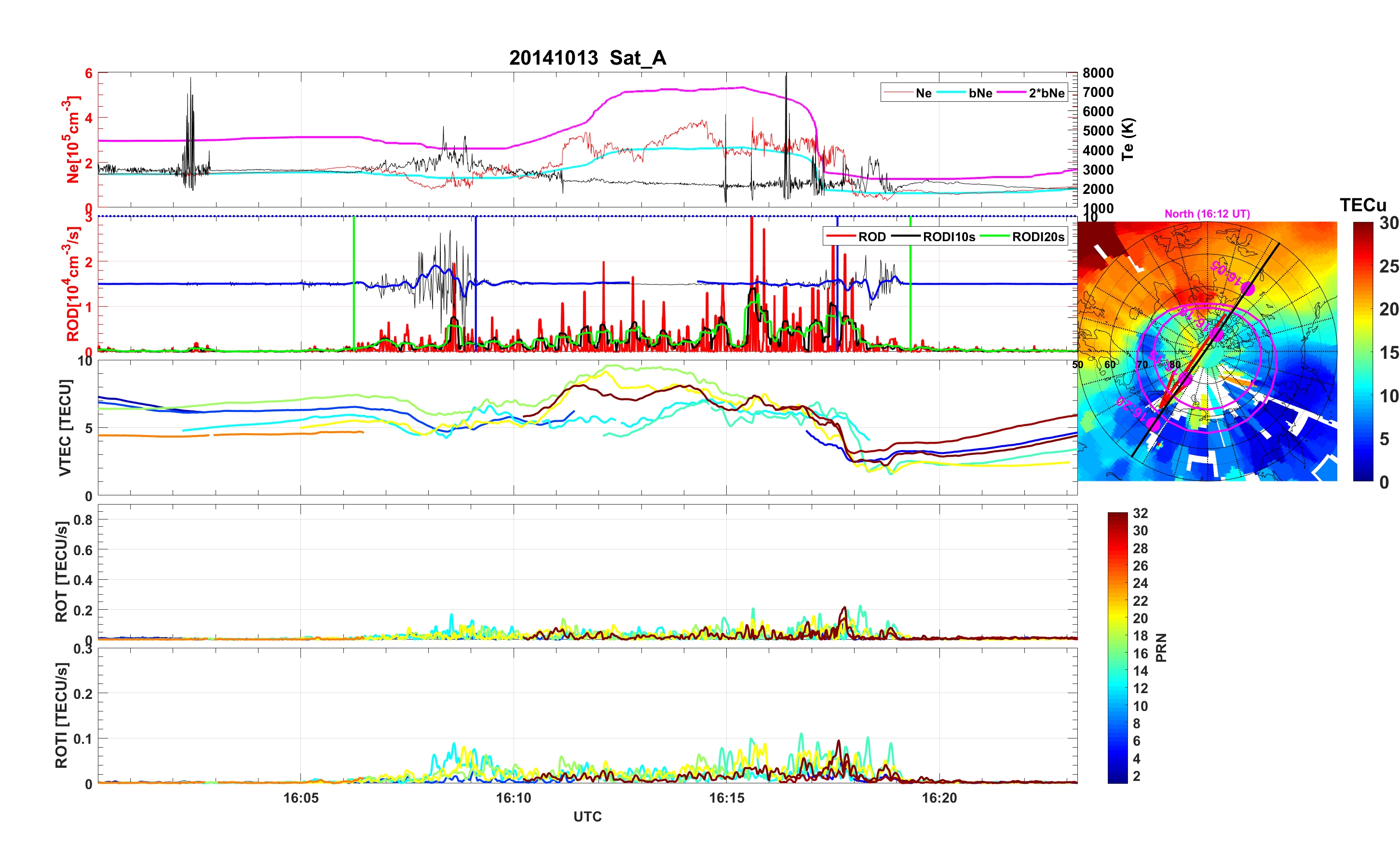Click the 2*bNe magenta legend entry
Viewport: 1400px width, 847px height.
click(x=1046, y=93)
